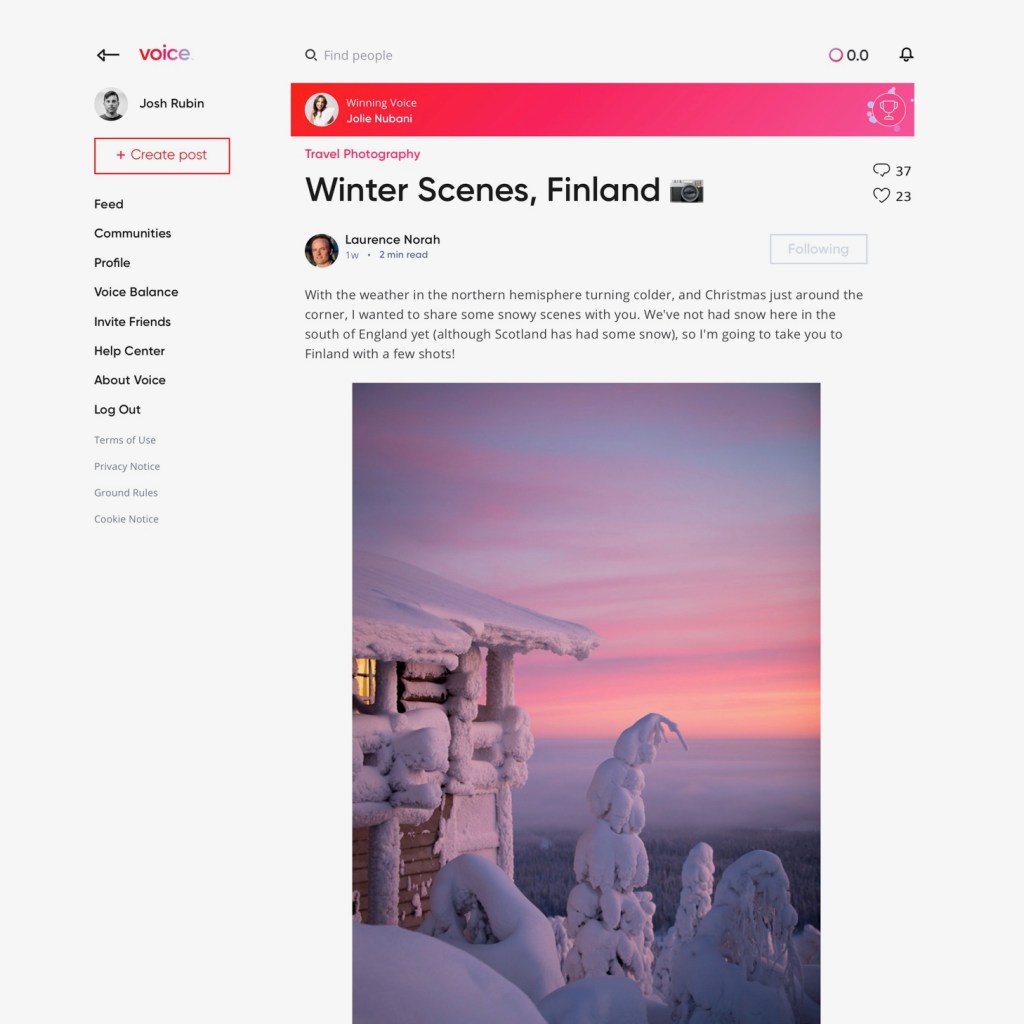Open the Voice logo home
1024x1024 pixels.
[x=165, y=54]
